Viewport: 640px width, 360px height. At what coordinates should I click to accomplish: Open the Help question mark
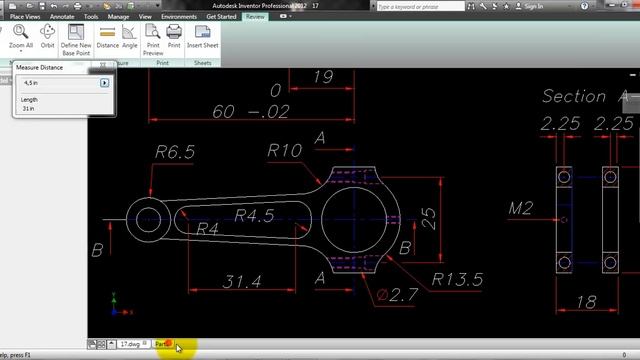584,6
